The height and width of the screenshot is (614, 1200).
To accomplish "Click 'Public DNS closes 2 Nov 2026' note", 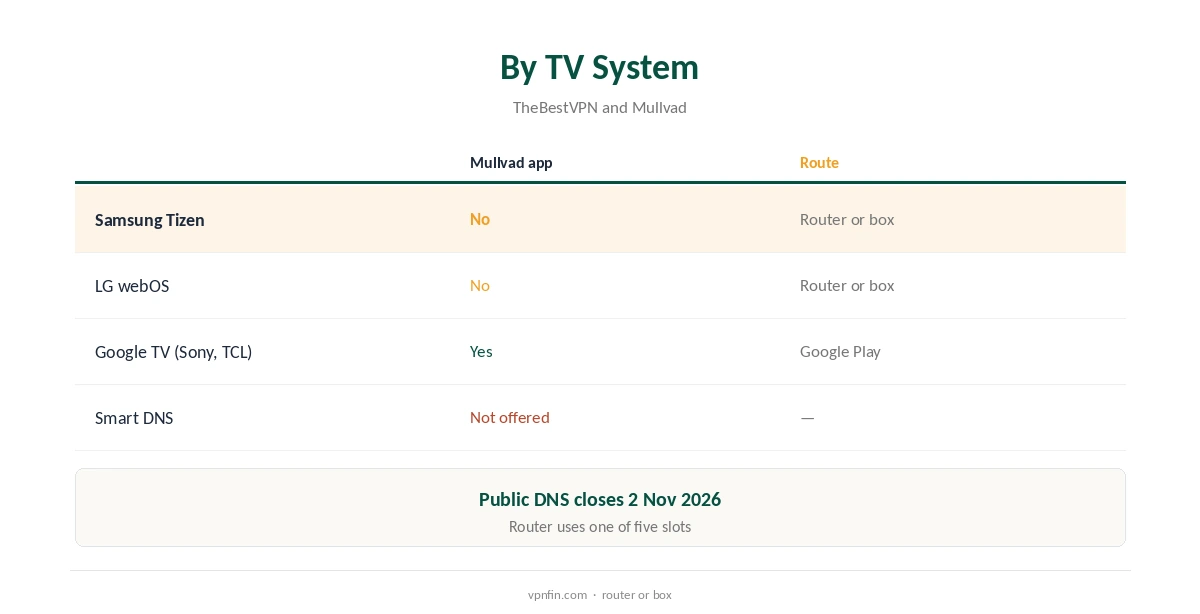I will tap(600, 499).
